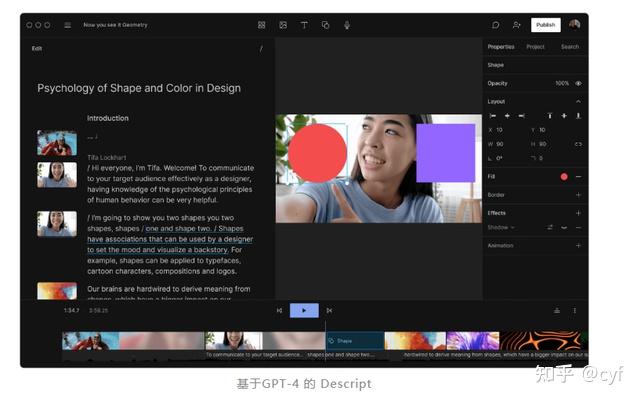The width and height of the screenshot is (640, 402).
Task: Skip to next scene in transport
Action: coord(329,311)
